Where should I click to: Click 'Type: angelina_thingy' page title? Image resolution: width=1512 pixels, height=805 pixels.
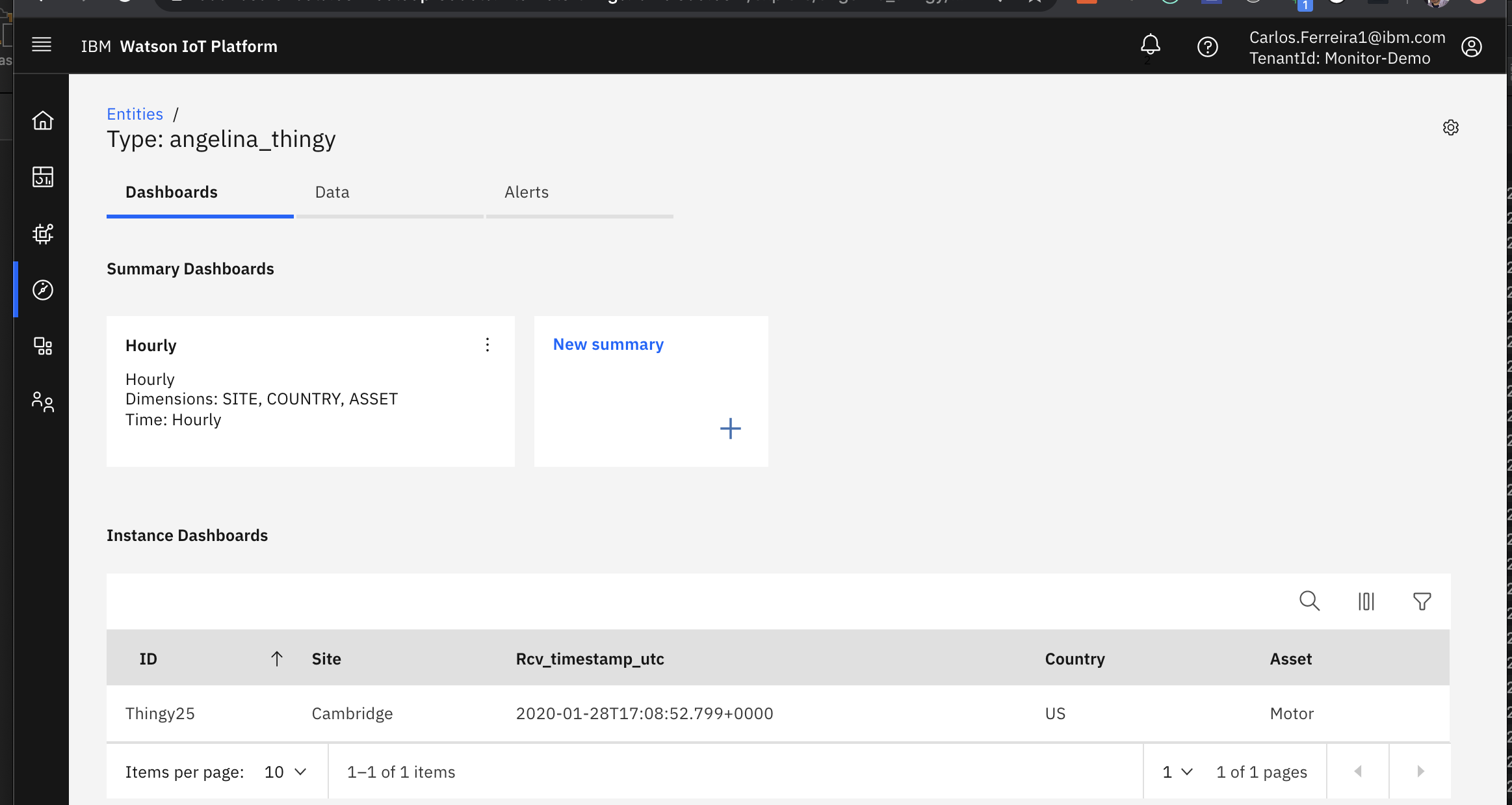point(221,139)
